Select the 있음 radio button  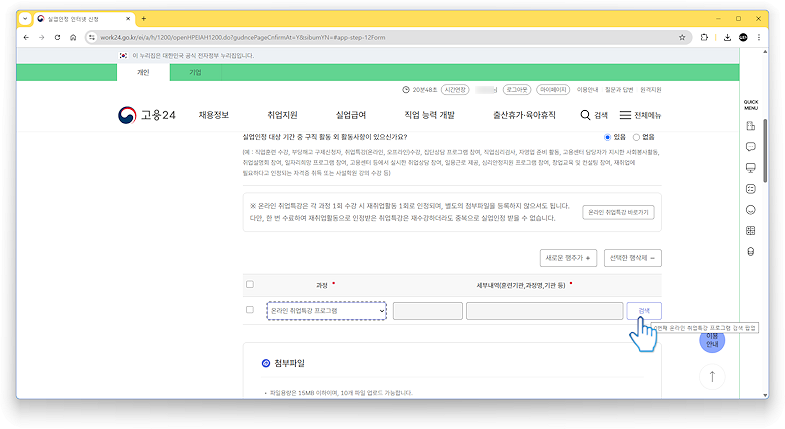point(608,137)
